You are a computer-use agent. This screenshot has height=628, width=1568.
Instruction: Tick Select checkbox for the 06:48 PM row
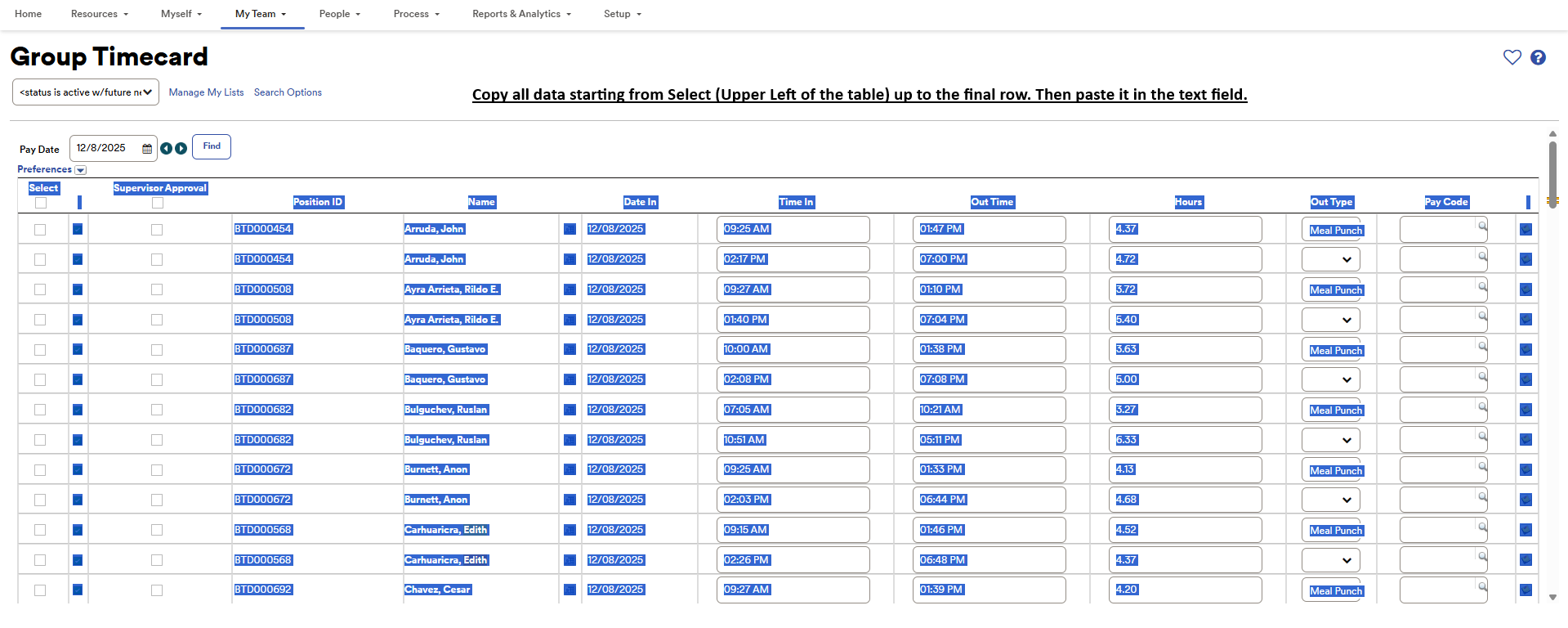coord(40,560)
